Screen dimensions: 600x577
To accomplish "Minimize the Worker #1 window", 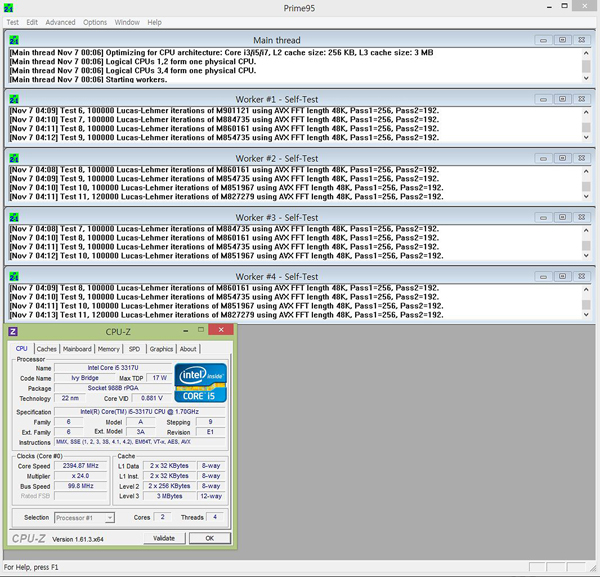I will [x=543, y=99].
